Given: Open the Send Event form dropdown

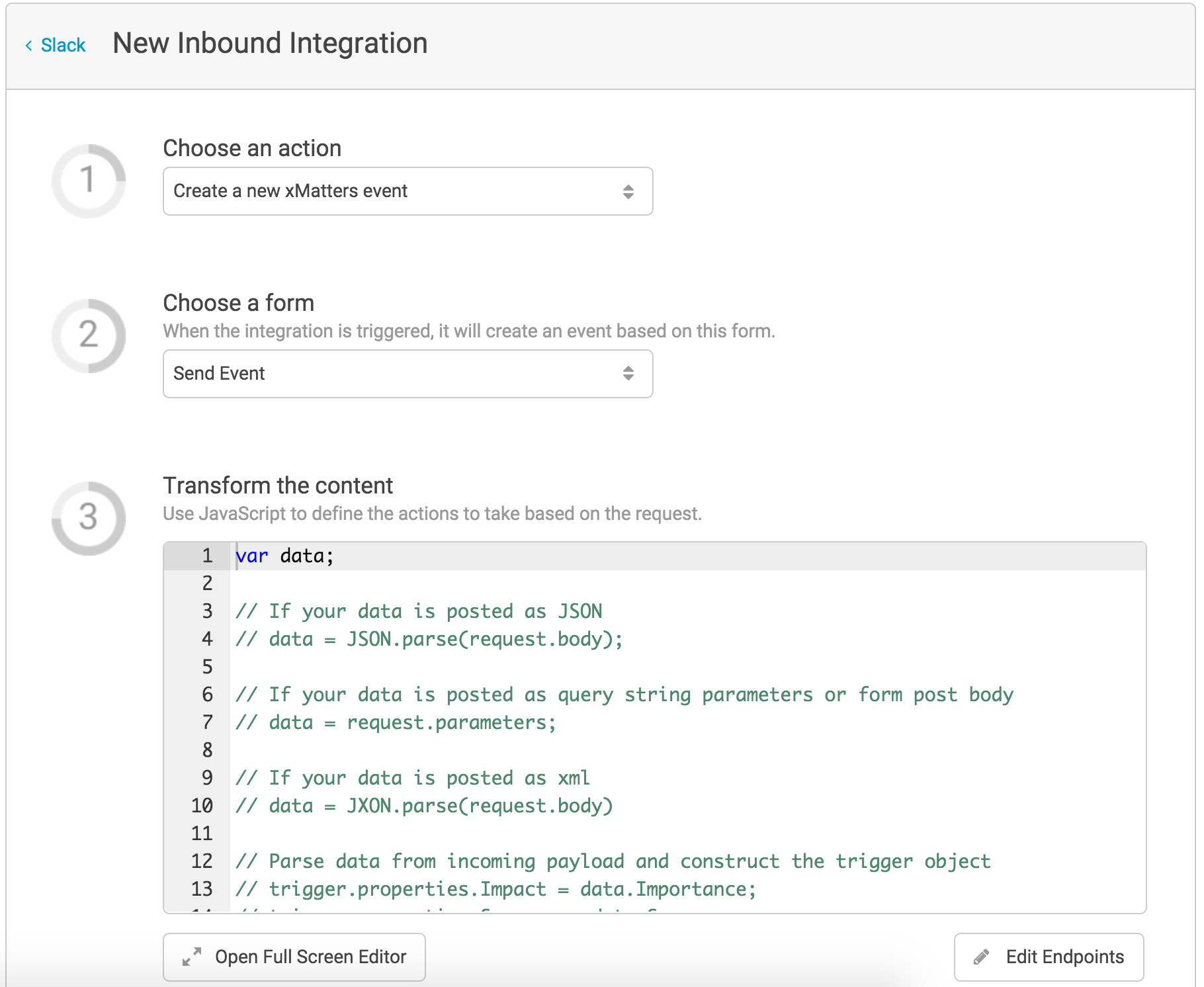Looking at the screenshot, I should pos(408,374).
